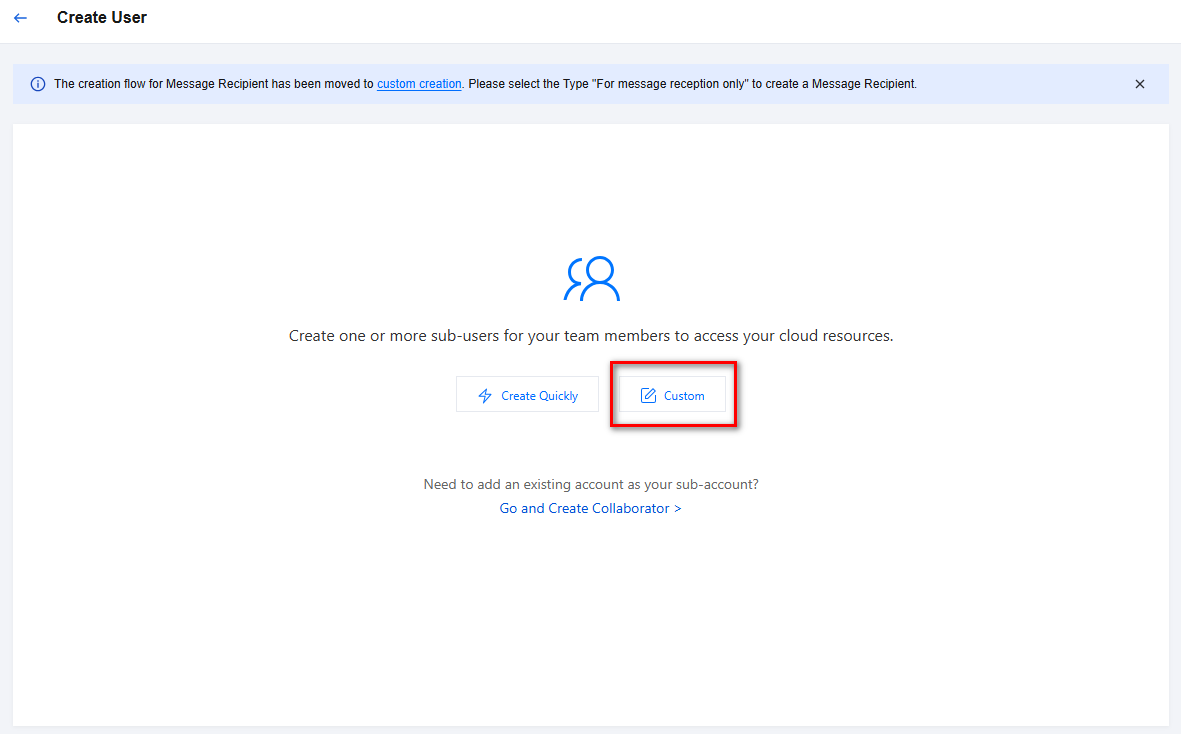Viewport: 1181px width, 734px height.
Task: Click the 'Create one or more sub-users' description
Action: pos(591,336)
